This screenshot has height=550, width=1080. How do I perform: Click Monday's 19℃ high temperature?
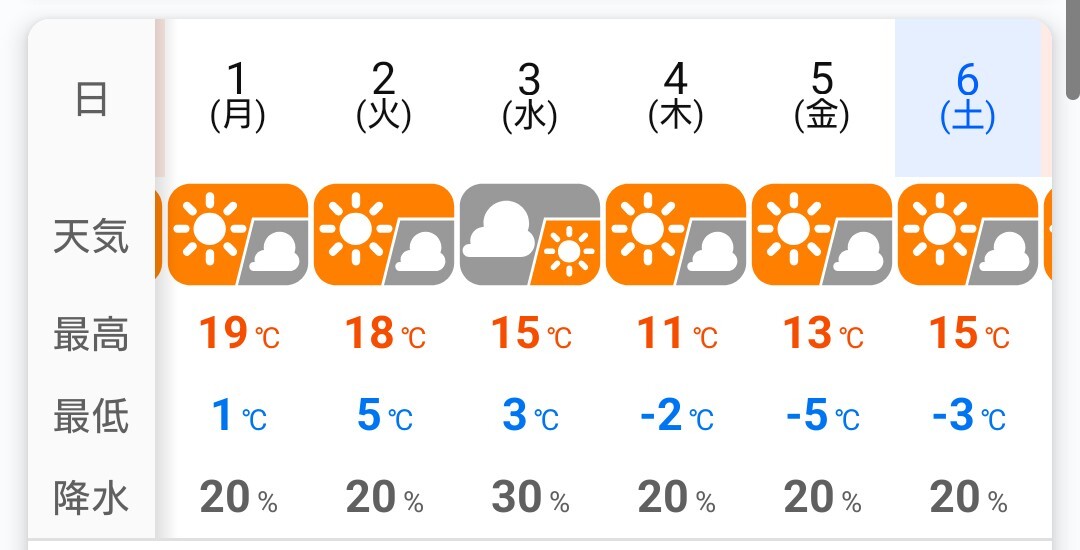pyautogui.click(x=238, y=334)
